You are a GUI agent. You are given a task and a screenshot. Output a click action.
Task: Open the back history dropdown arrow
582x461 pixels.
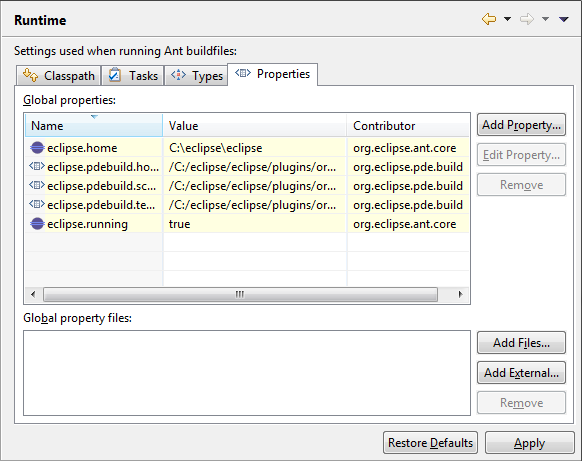pos(507,19)
